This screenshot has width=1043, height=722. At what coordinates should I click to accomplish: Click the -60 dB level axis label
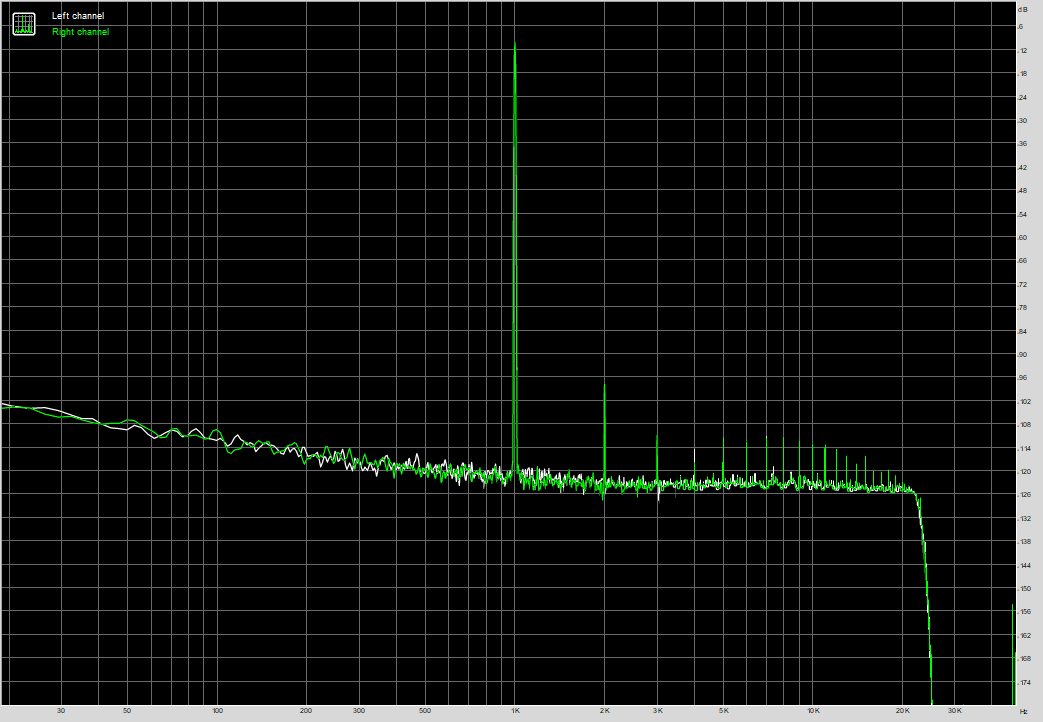pyautogui.click(x=1022, y=238)
